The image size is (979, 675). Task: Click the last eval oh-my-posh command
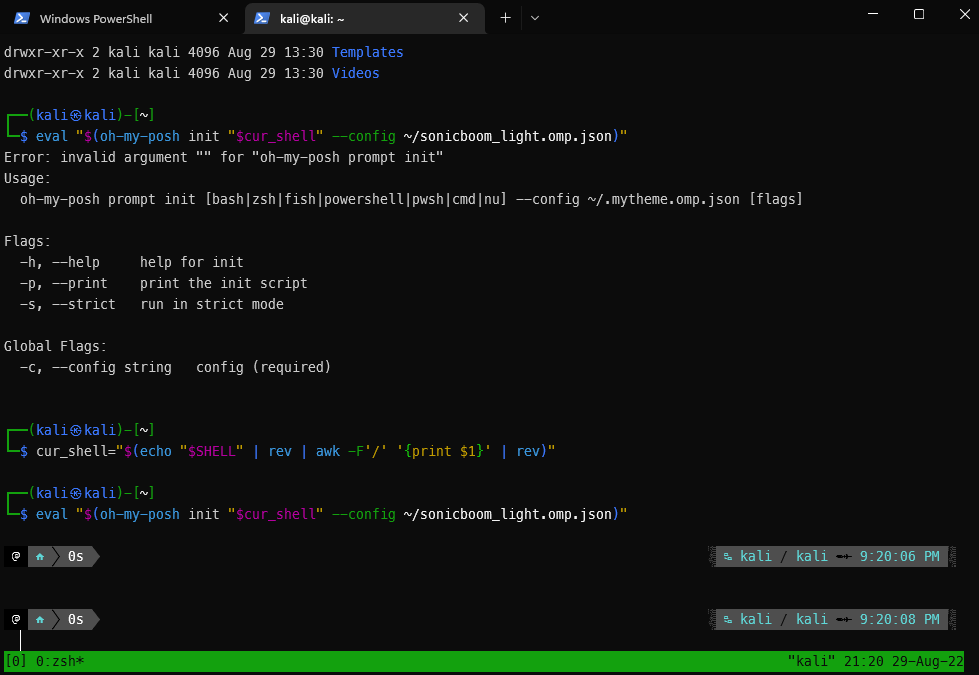pyautogui.click(x=332, y=515)
